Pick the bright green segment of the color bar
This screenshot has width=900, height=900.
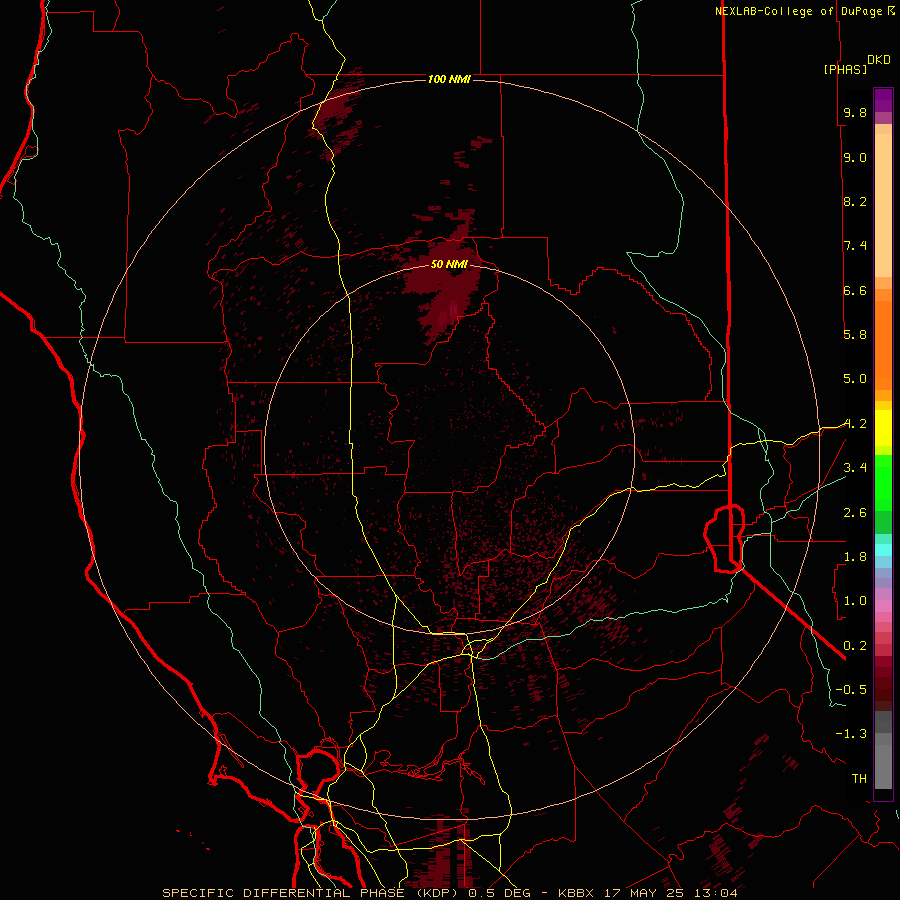883,482
